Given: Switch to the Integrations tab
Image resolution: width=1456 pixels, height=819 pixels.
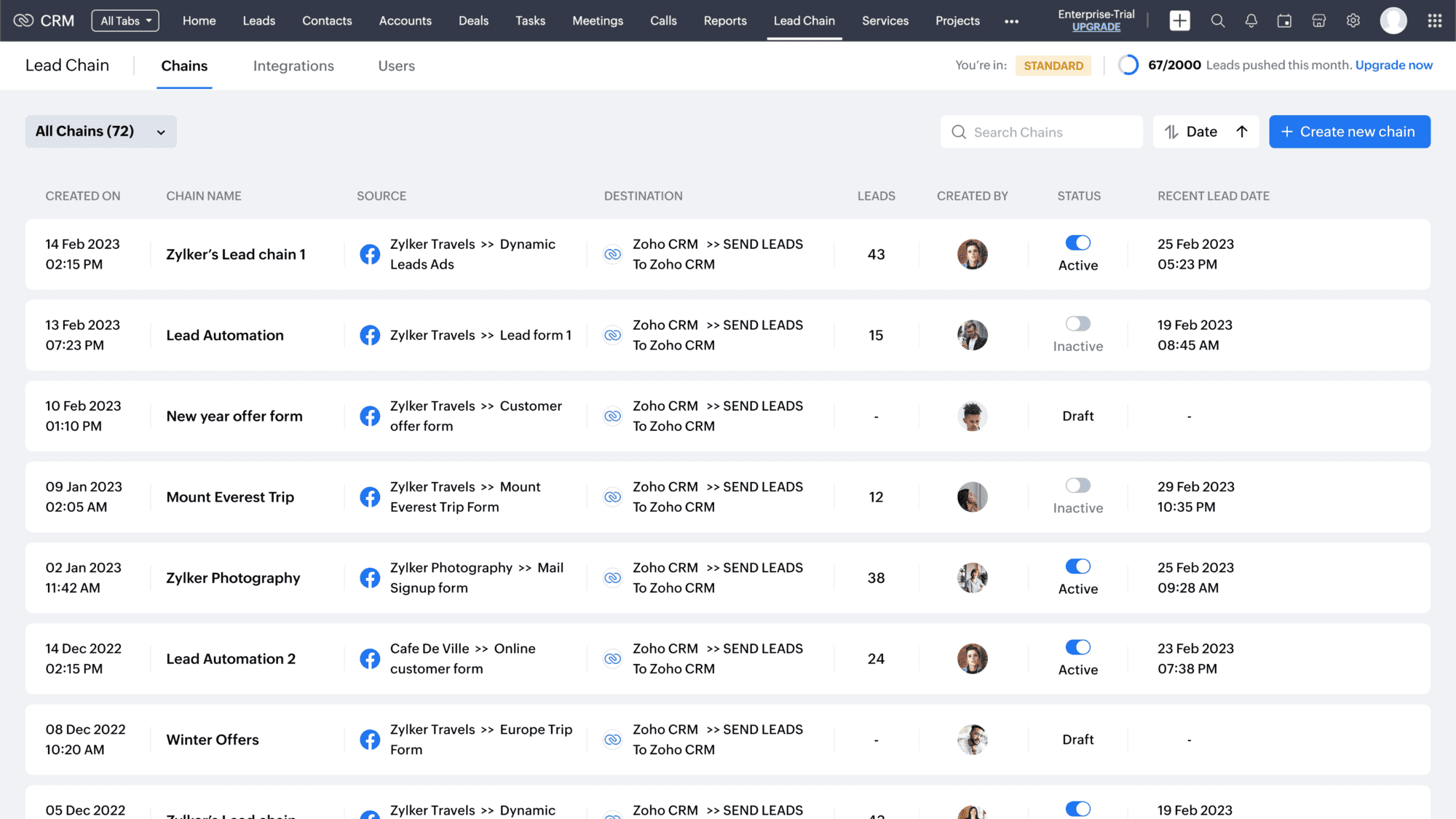Looking at the screenshot, I should [293, 66].
